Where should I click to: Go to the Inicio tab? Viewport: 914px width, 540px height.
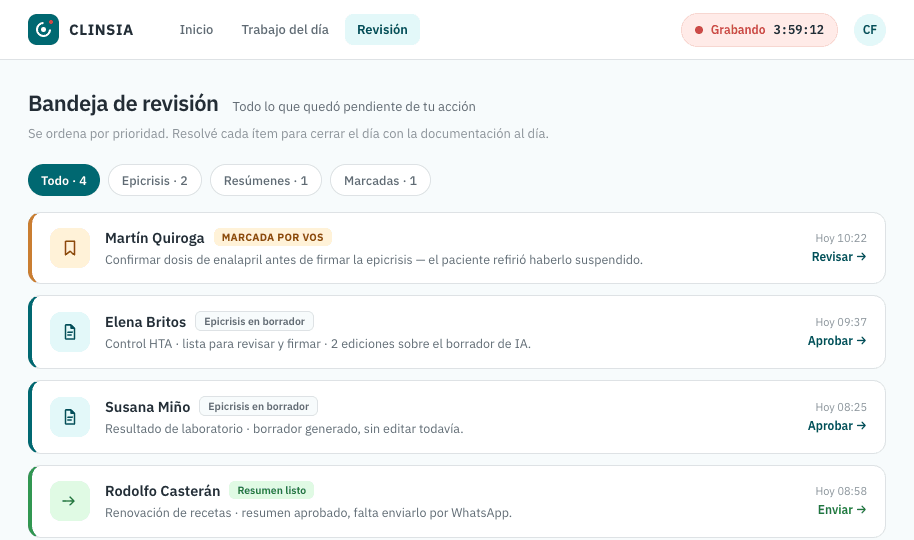click(196, 30)
